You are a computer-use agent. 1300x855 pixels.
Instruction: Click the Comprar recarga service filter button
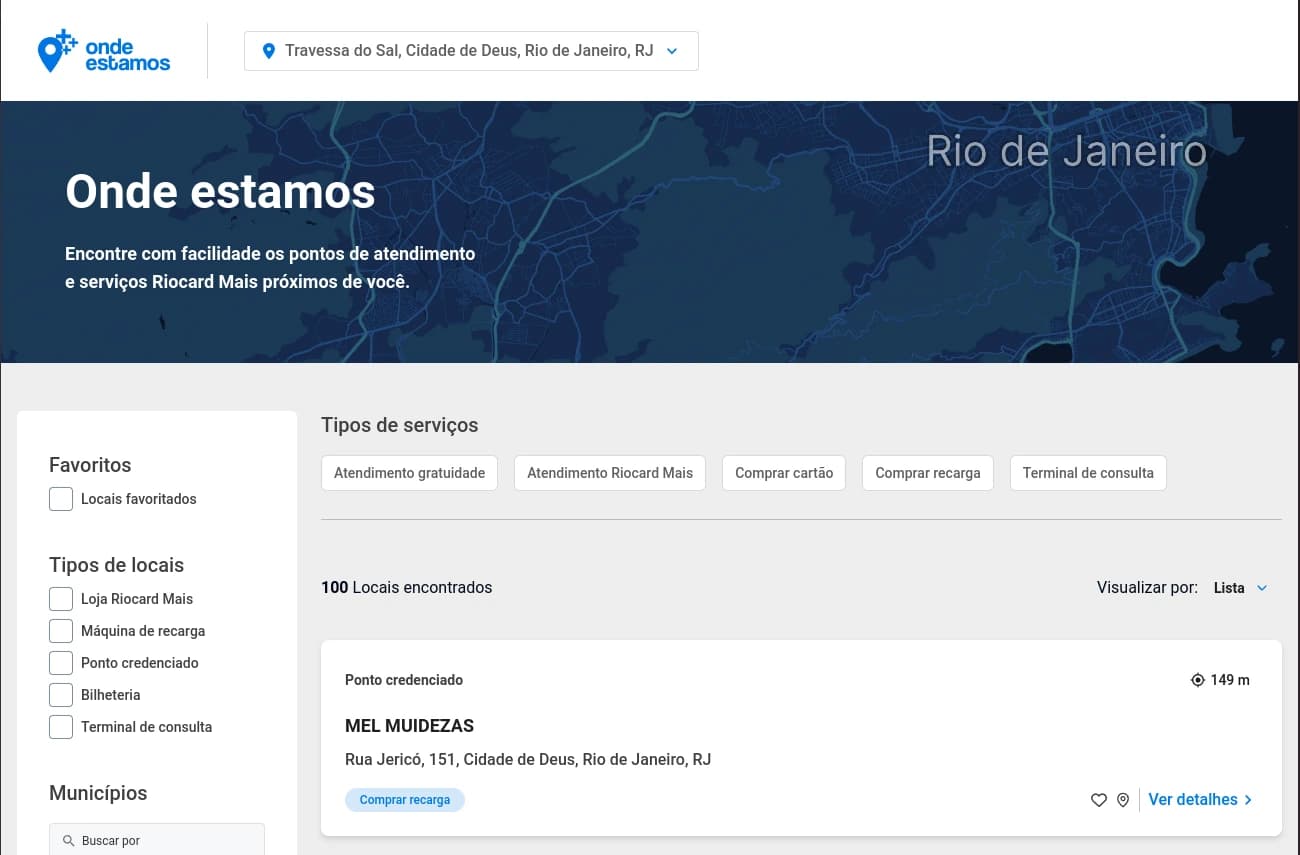tap(927, 472)
